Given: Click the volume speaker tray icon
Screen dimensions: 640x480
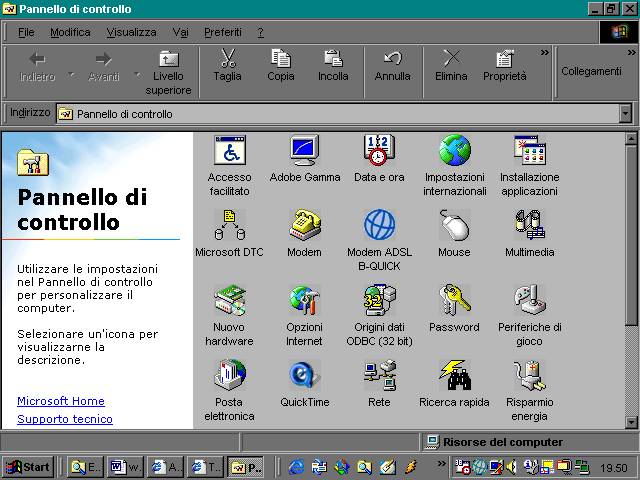Looking at the screenshot, I should coord(511,467).
